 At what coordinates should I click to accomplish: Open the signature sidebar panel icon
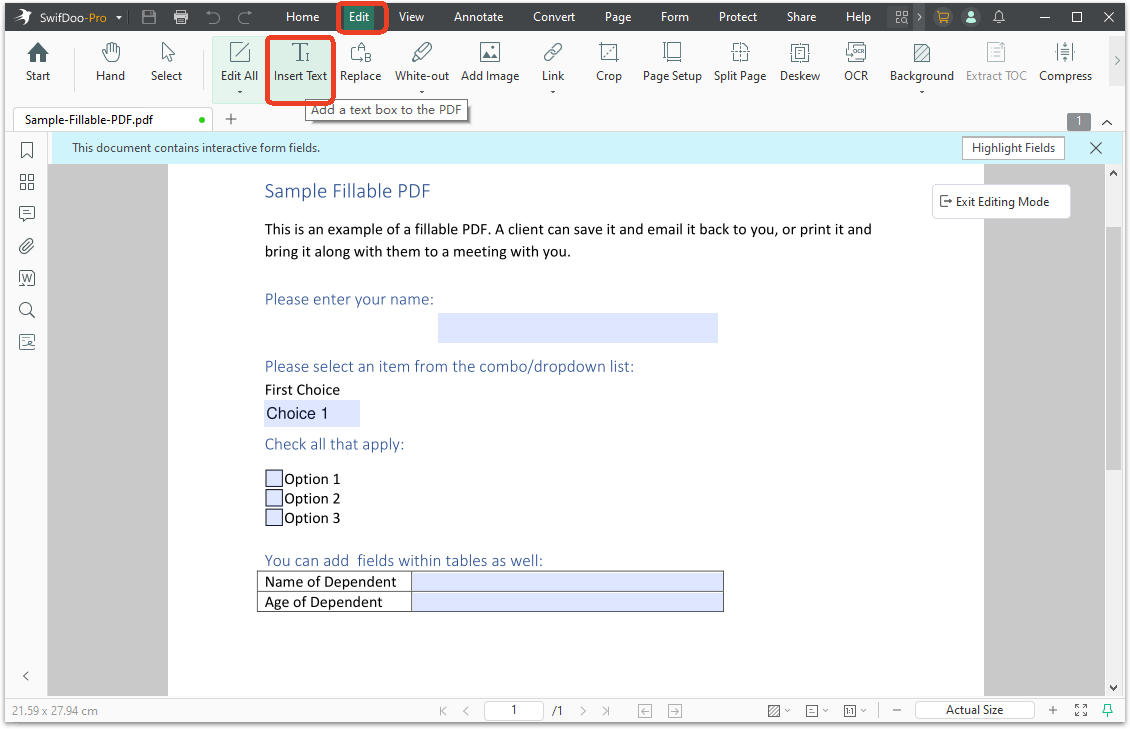[27, 341]
